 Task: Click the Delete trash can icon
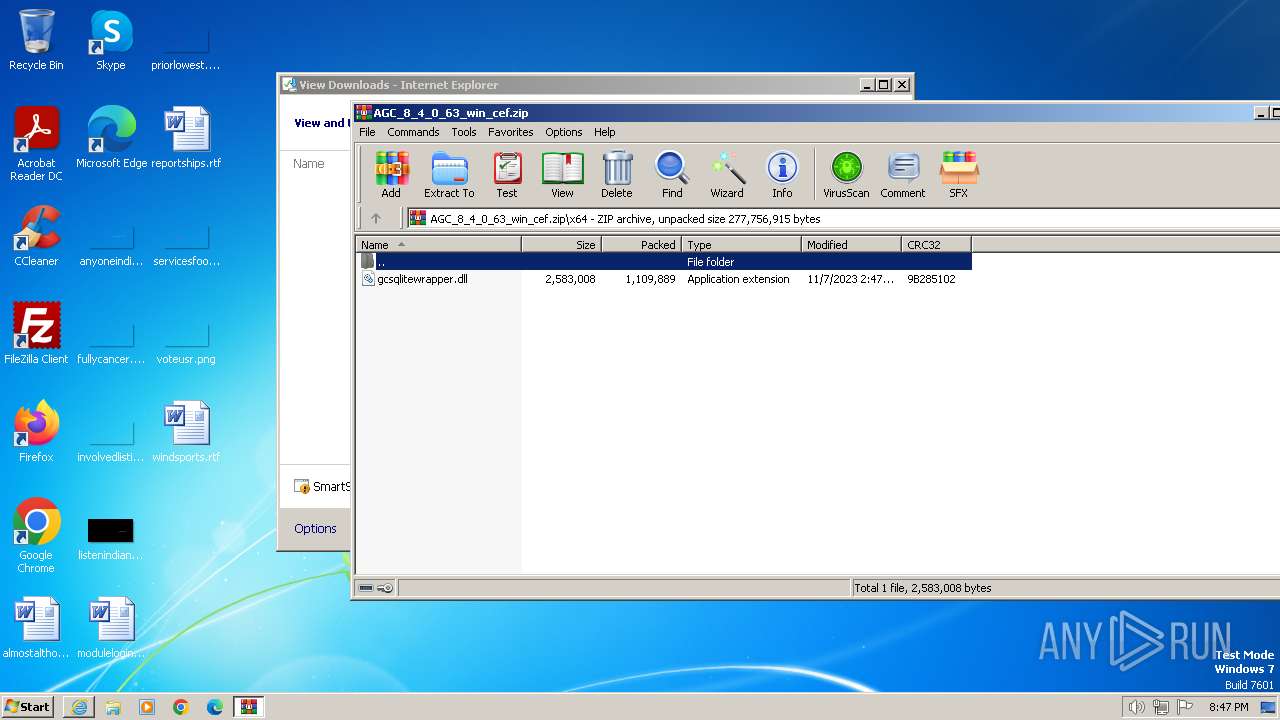(x=617, y=175)
